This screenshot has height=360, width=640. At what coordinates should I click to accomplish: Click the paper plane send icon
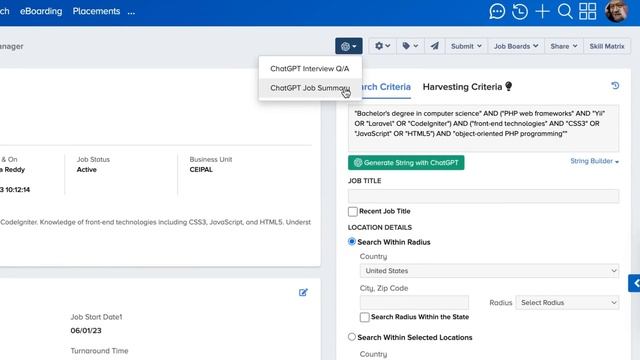[435, 46]
